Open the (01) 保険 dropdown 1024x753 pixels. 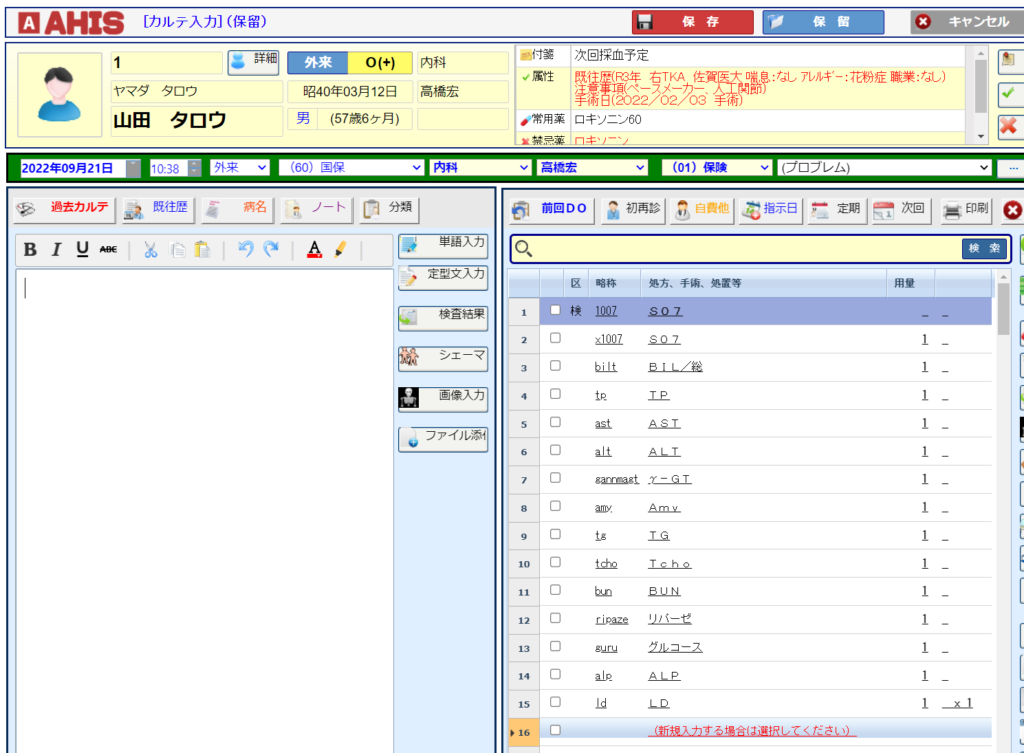tap(717, 168)
